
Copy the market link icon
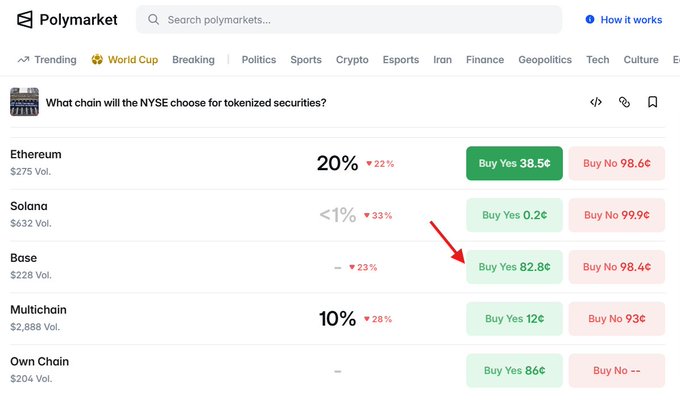(624, 102)
